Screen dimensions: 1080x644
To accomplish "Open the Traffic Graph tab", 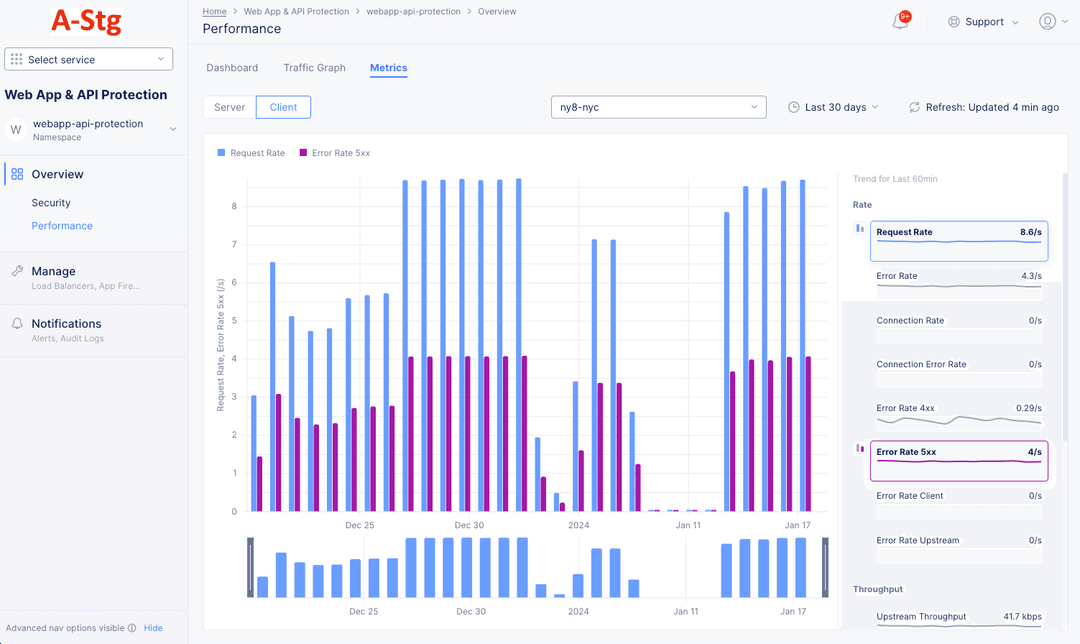I will [314, 68].
